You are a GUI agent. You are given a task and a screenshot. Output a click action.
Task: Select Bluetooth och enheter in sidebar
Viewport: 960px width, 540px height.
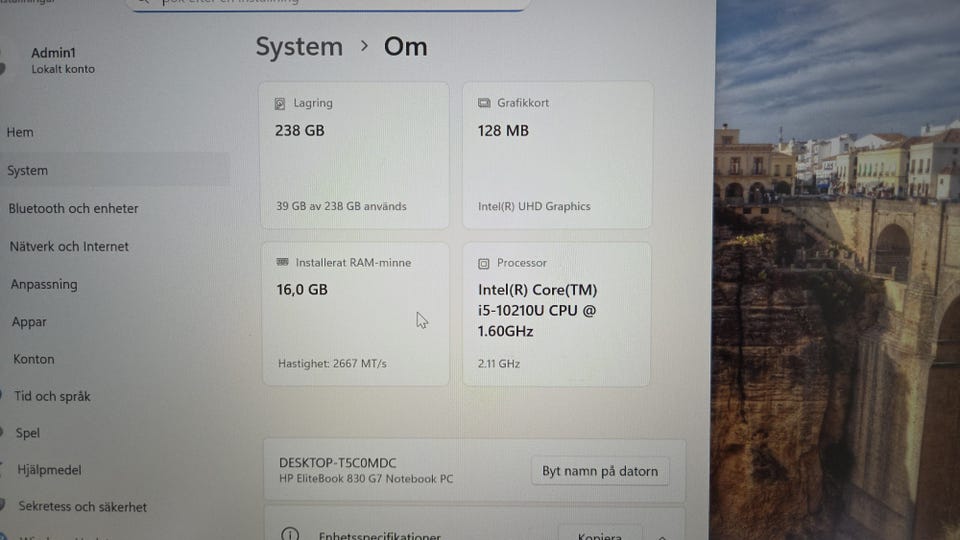[74, 208]
